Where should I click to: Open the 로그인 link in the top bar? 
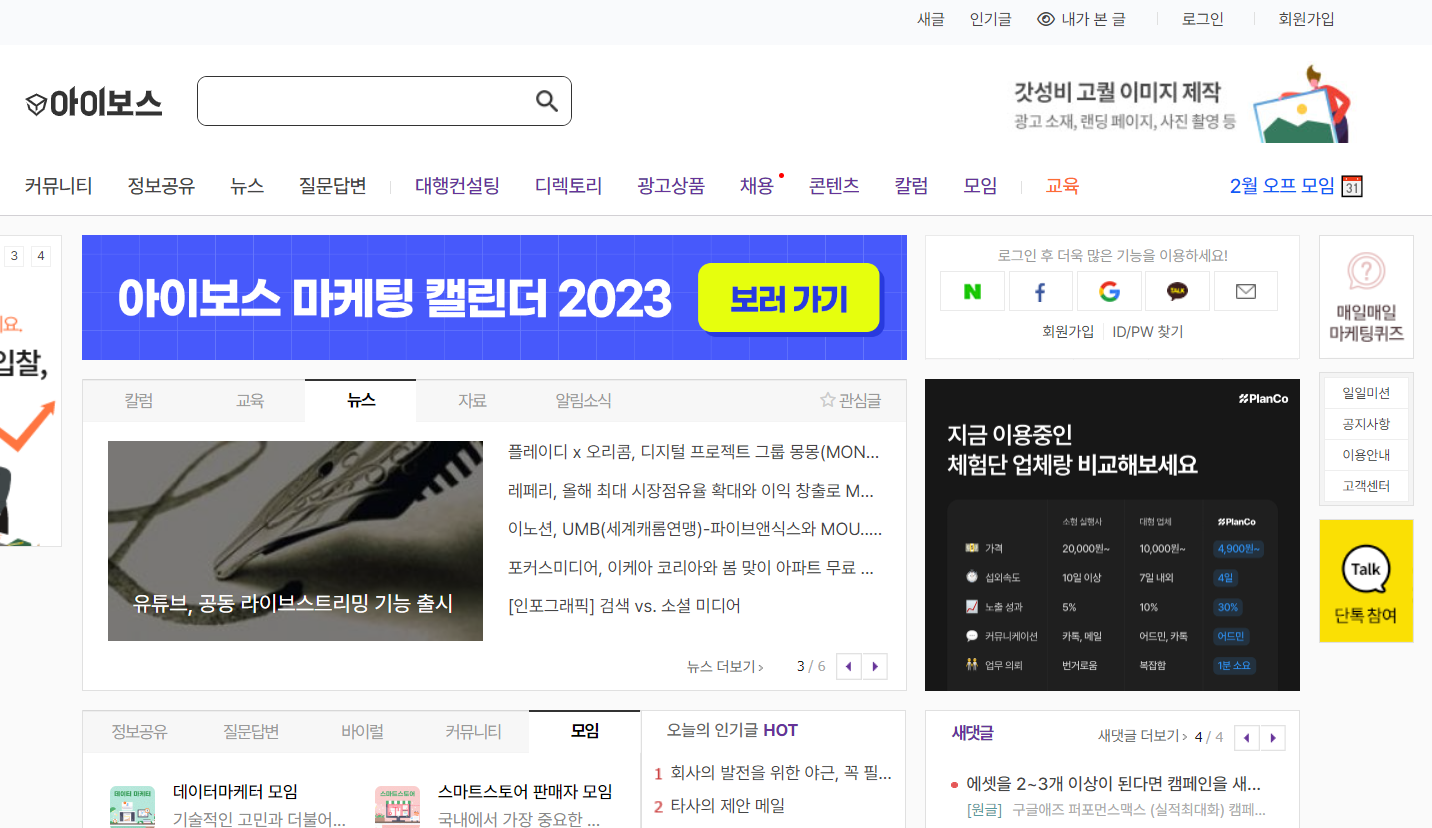point(1203,19)
